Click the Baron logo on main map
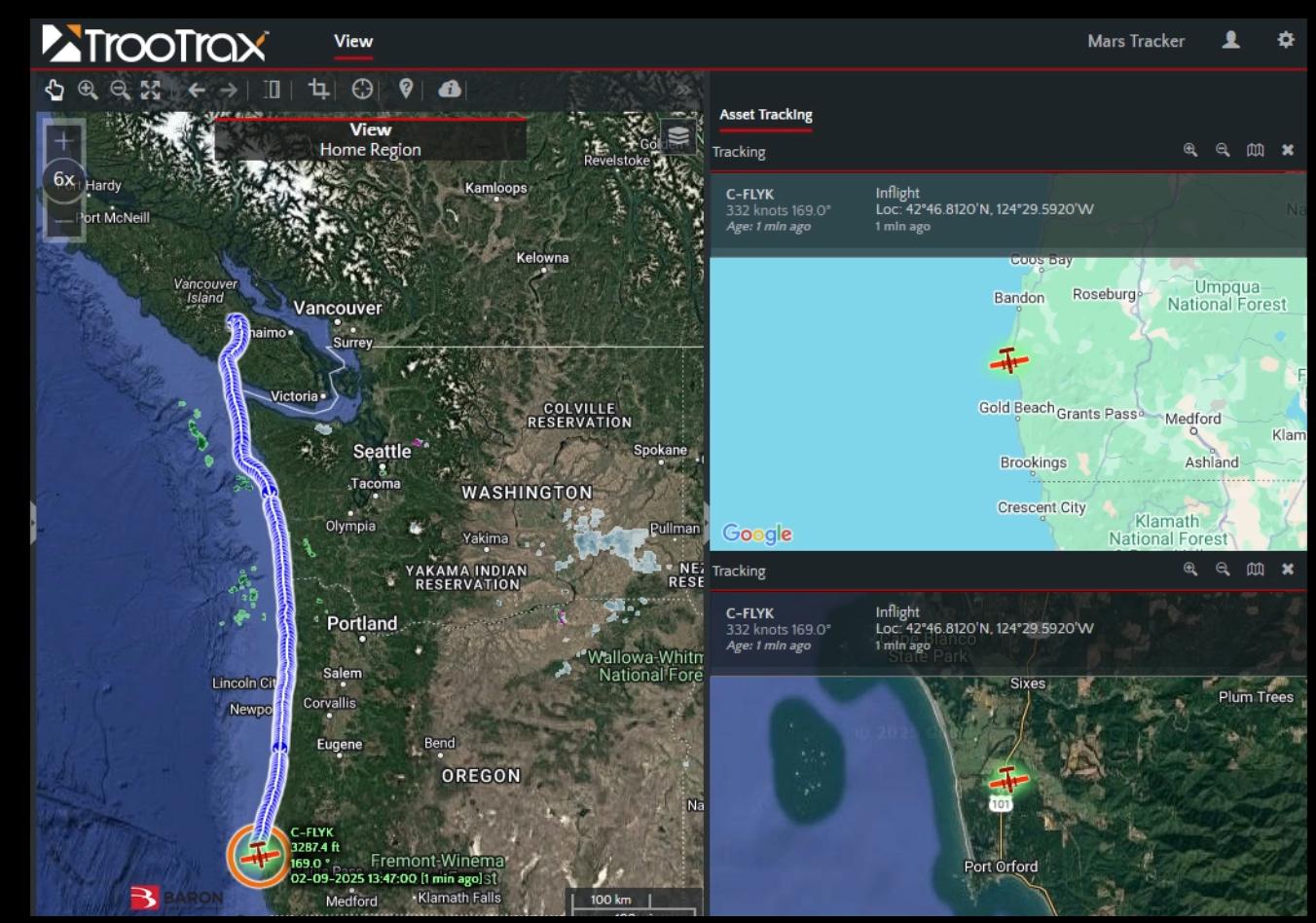 coord(177,897)
